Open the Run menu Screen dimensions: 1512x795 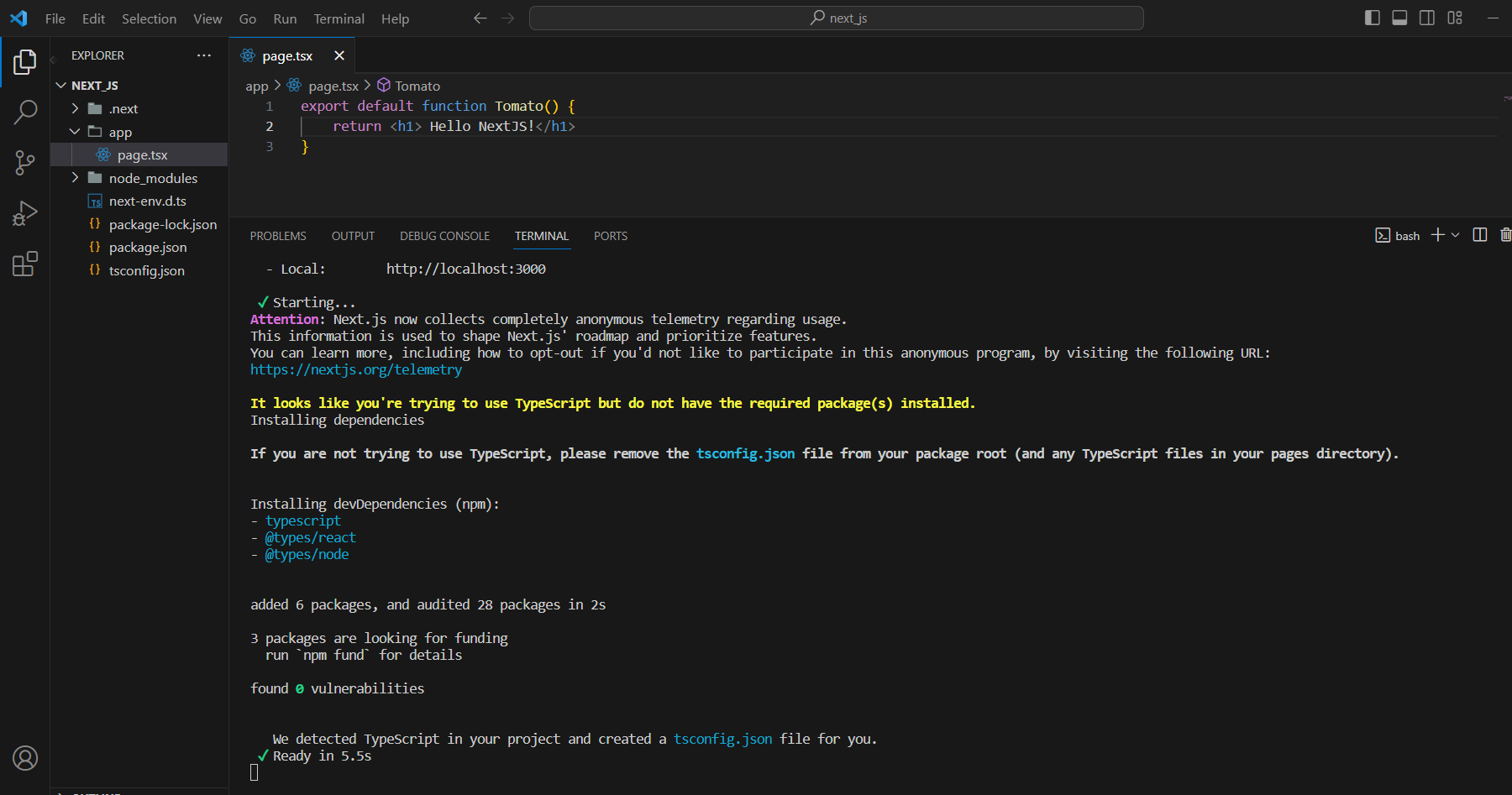(x=285, y=18)
